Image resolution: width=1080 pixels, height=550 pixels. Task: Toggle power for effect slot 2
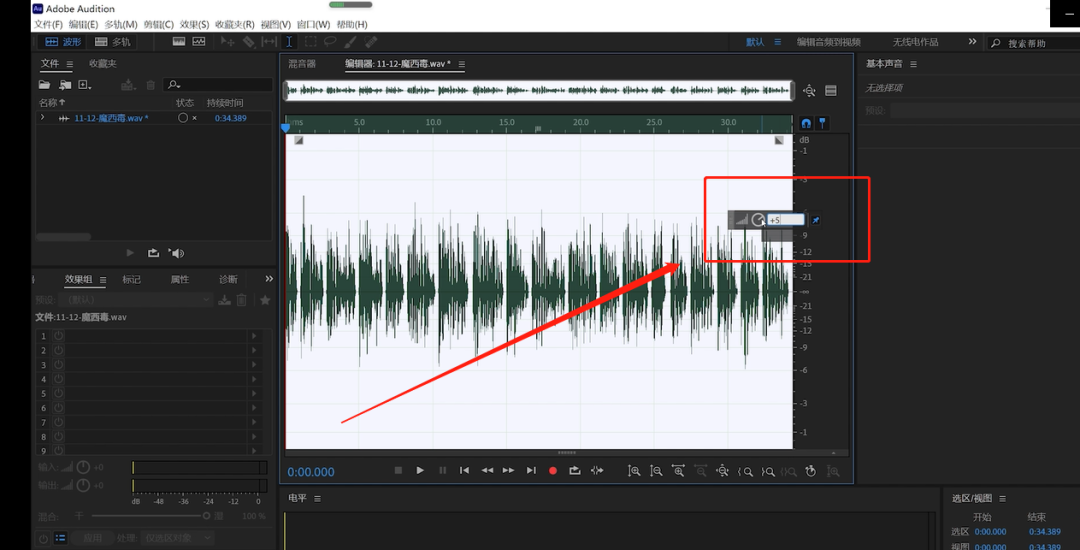[x=59, y=350]
